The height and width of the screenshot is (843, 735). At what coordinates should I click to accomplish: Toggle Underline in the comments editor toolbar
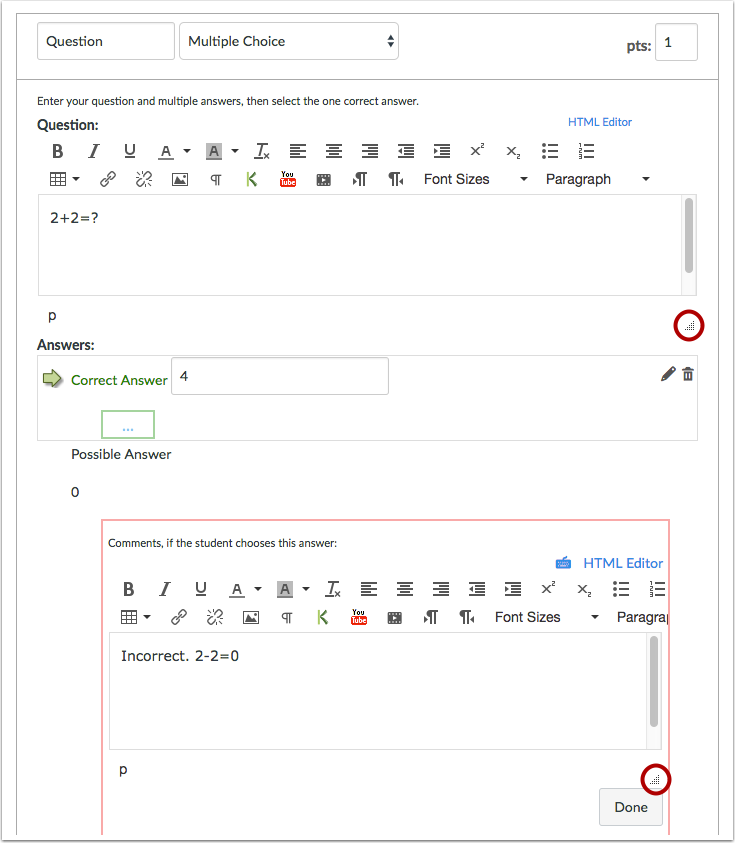(201, 589)
